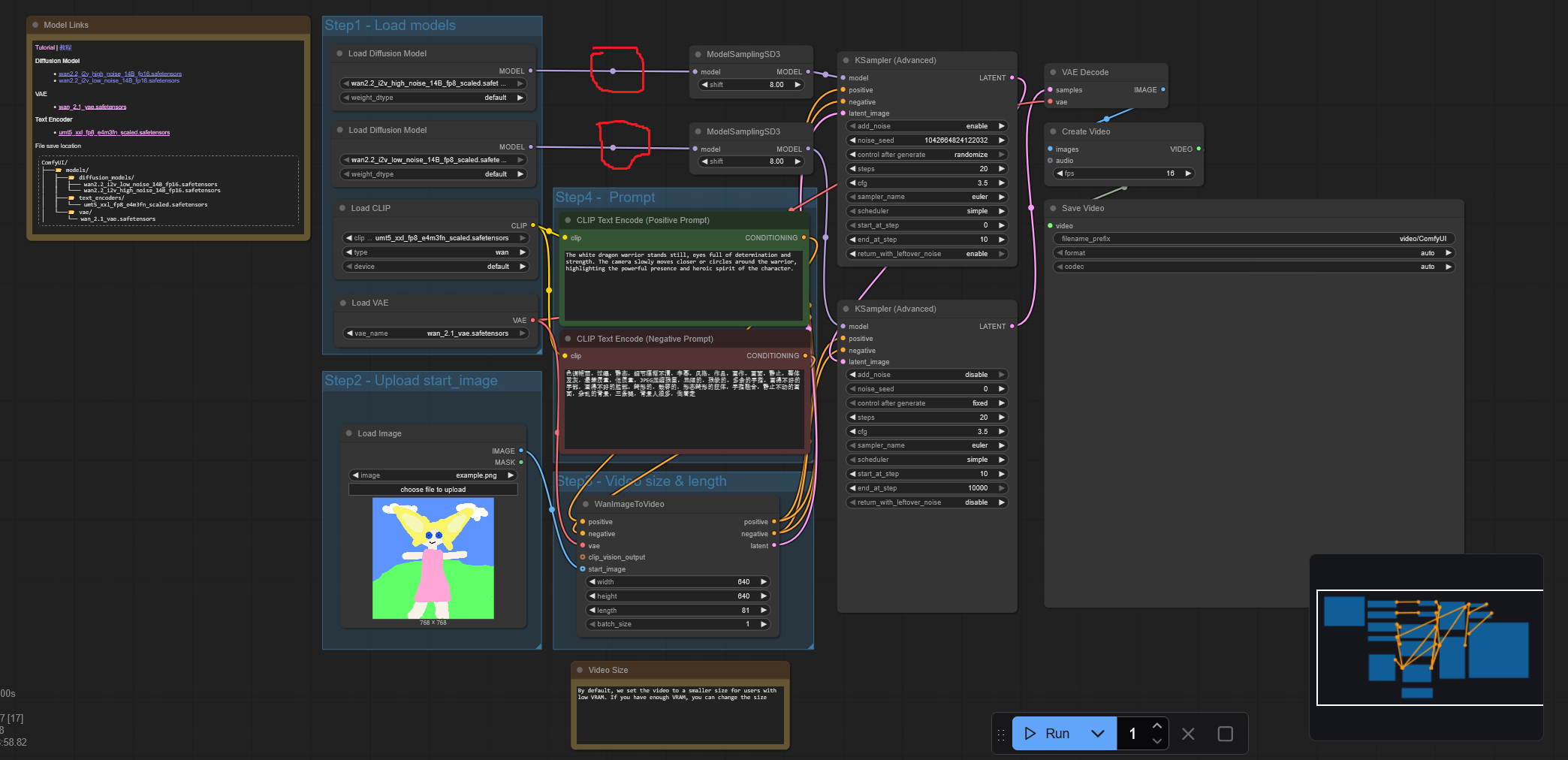Open wan_2.1_vae.safetensors link
Screen dimensions: 1568x760
[x=92, y=107]
